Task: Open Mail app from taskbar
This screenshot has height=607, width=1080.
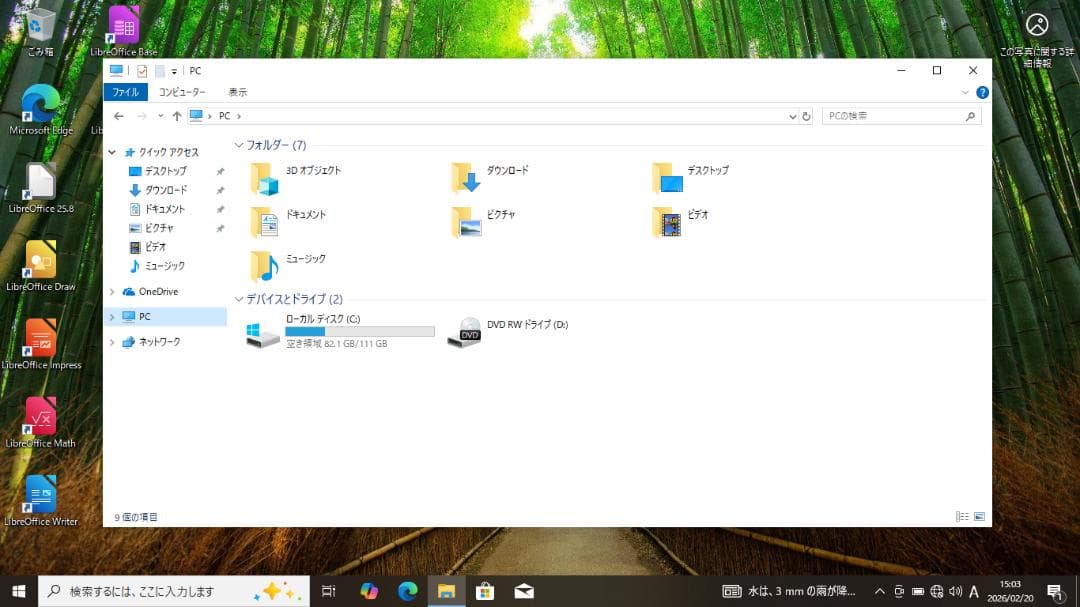Action: [523, 591]
